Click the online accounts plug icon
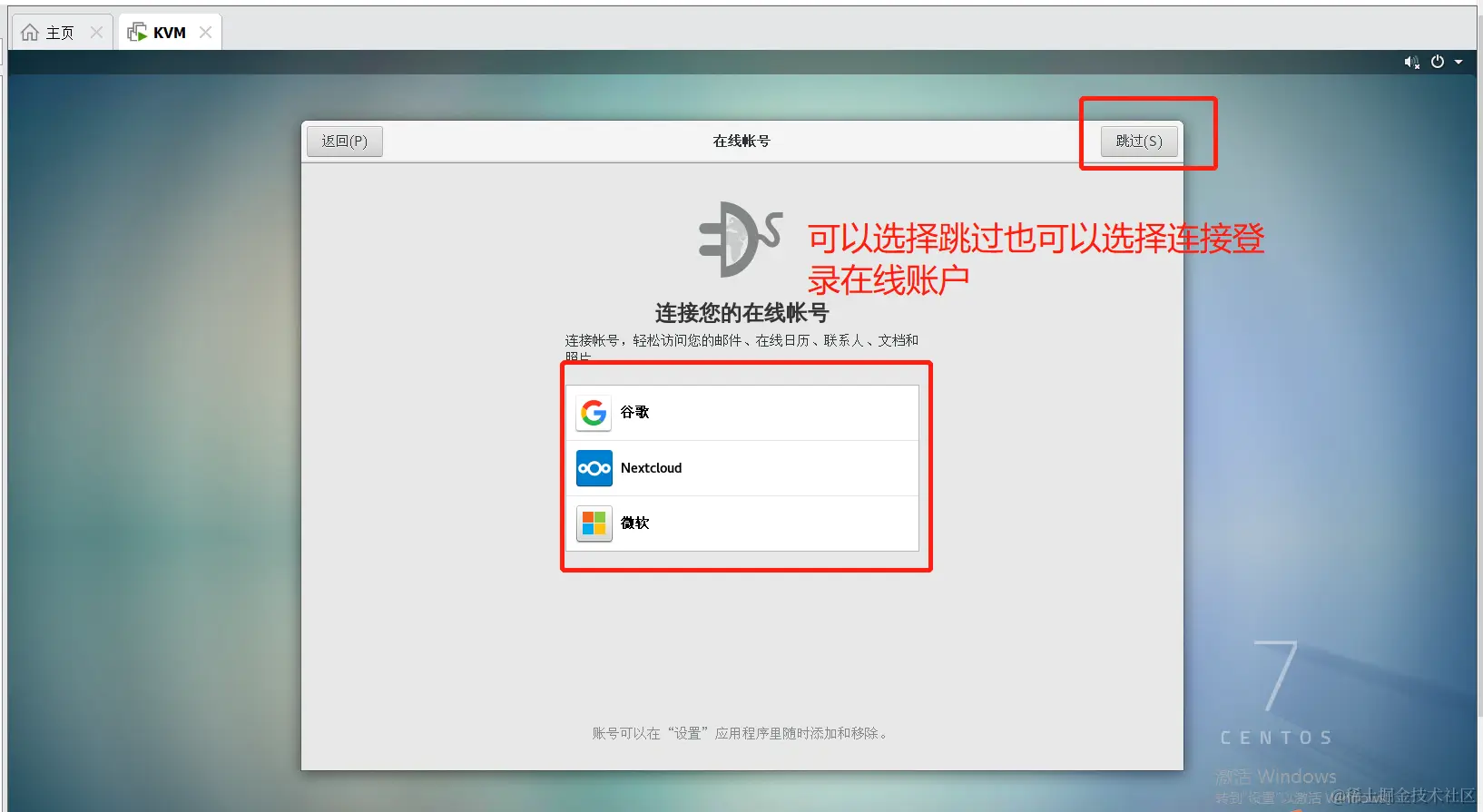 click(741, 240)
